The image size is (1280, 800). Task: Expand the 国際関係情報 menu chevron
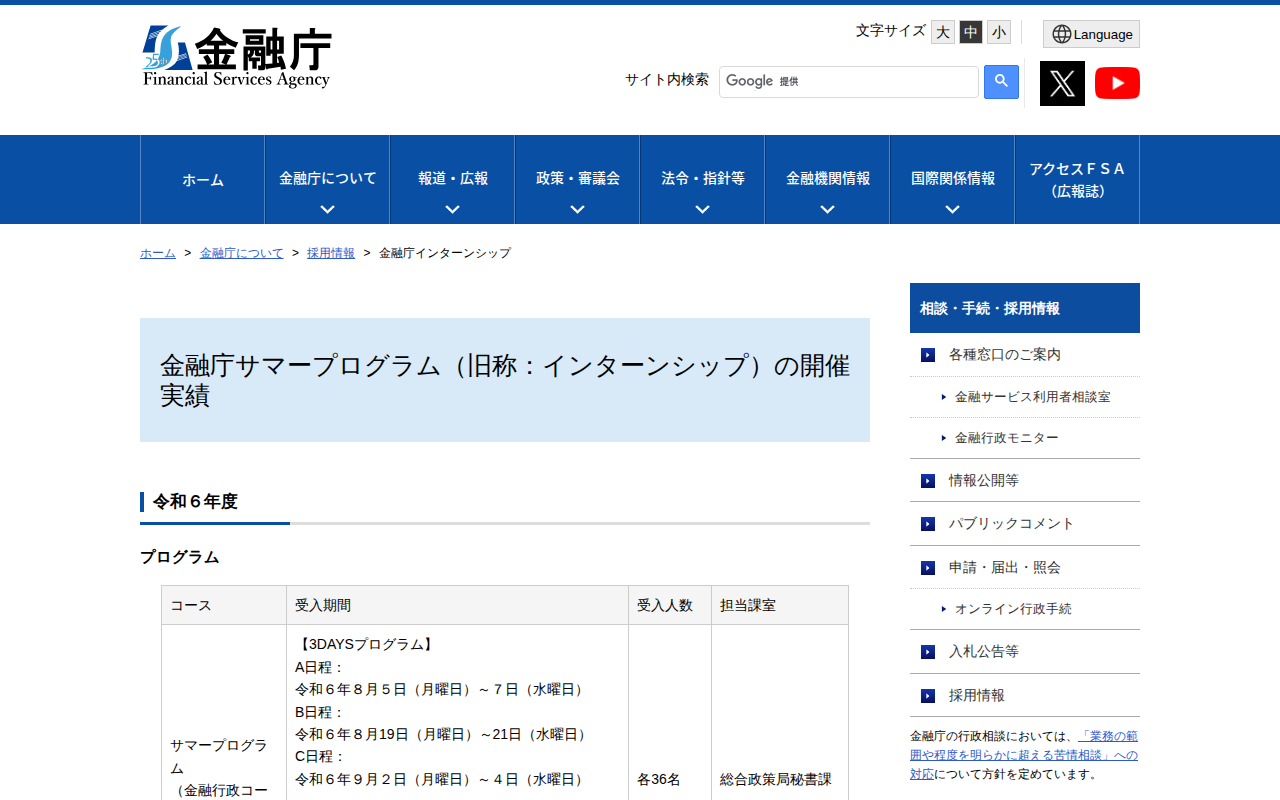click(x=952, y=210)
